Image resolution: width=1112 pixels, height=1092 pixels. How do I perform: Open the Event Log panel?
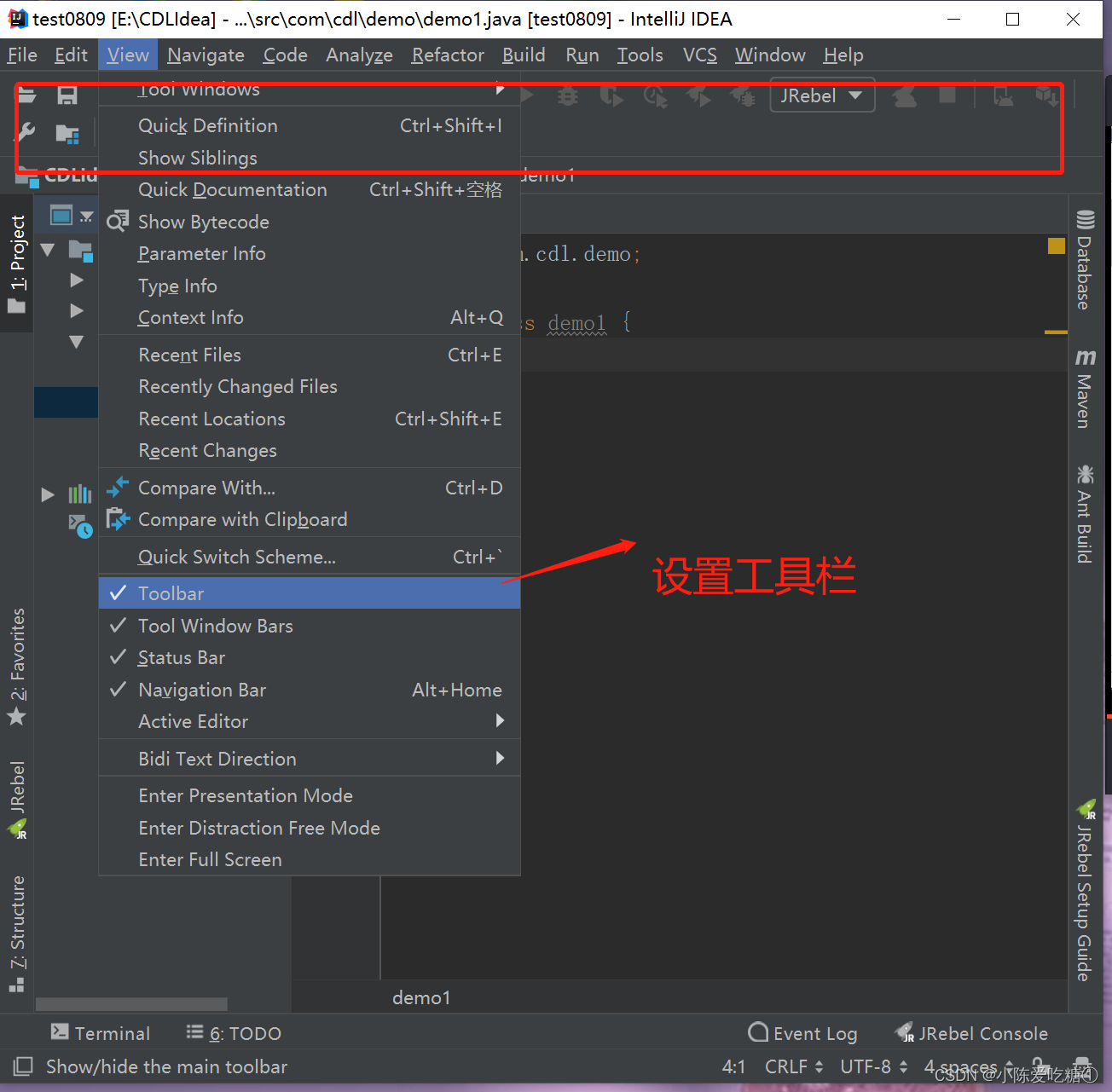click(802, 1033)
